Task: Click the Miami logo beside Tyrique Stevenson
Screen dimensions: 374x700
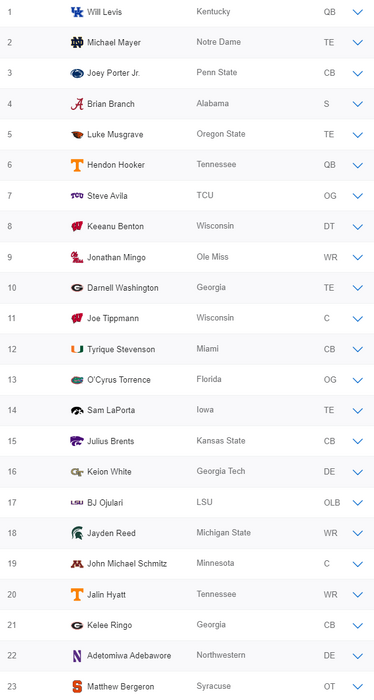Action: [x=77, y=349]
